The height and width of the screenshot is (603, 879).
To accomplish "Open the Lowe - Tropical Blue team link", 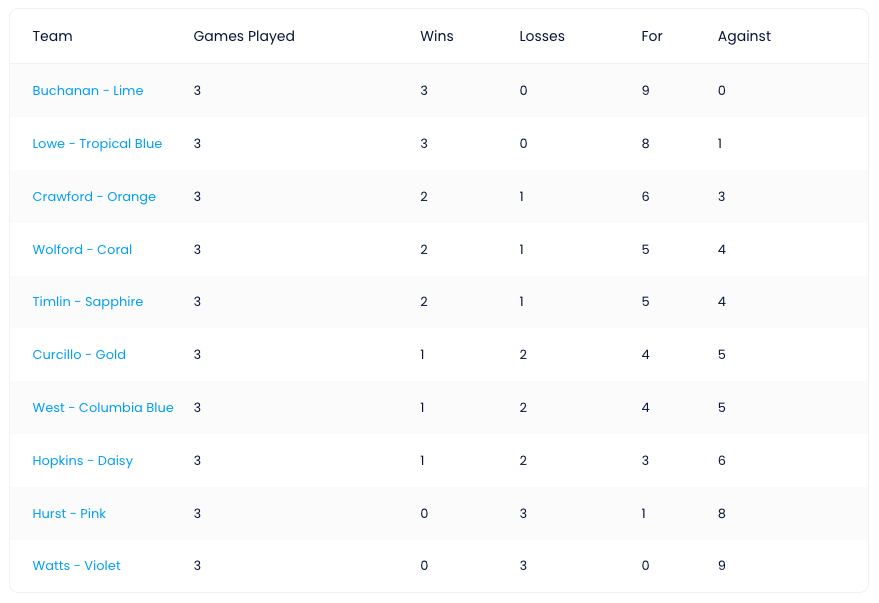I will click(97, 143).
